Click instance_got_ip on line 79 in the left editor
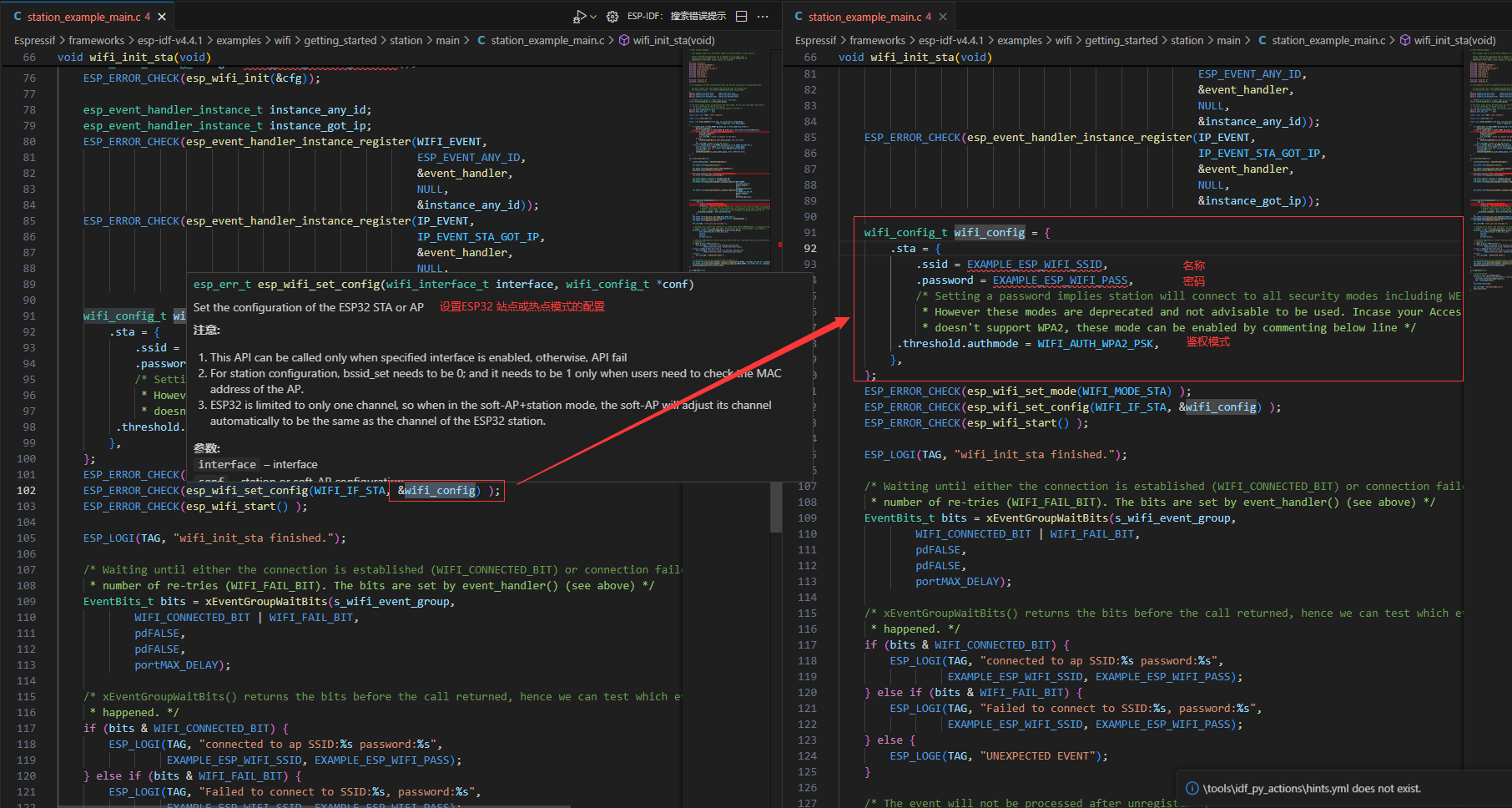Image resolution: width=1512 pixels, height=808 pixels. point(317,126)
